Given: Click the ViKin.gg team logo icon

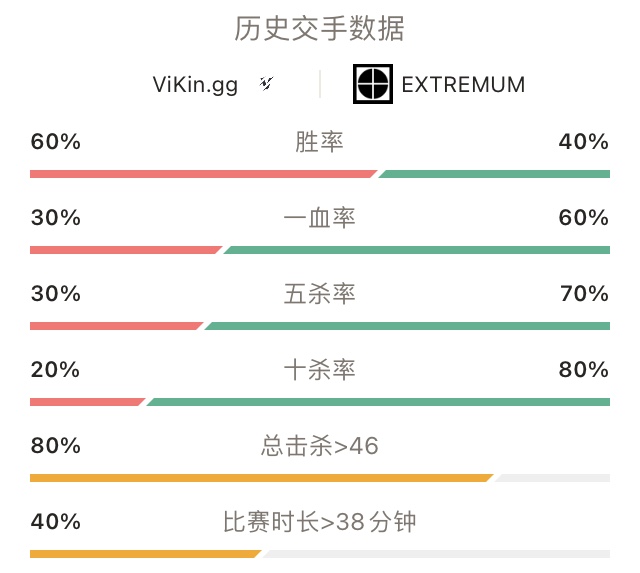Looking at the screenshot, I should pos(267,83).
